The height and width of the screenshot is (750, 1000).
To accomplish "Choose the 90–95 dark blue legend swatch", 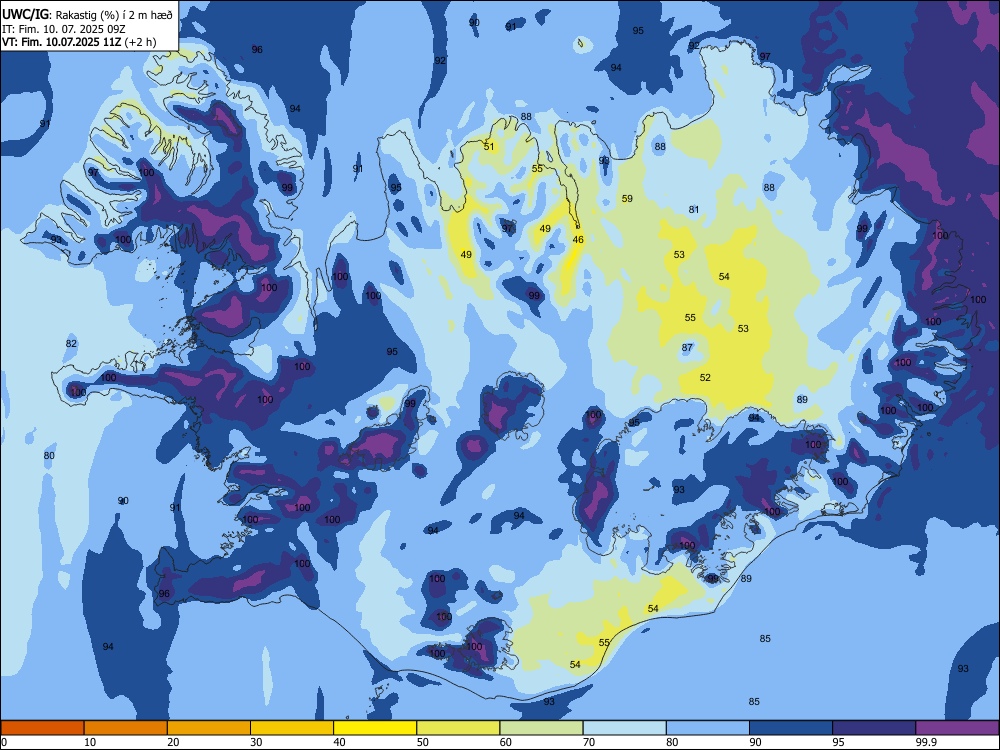I will pos(791,728).
